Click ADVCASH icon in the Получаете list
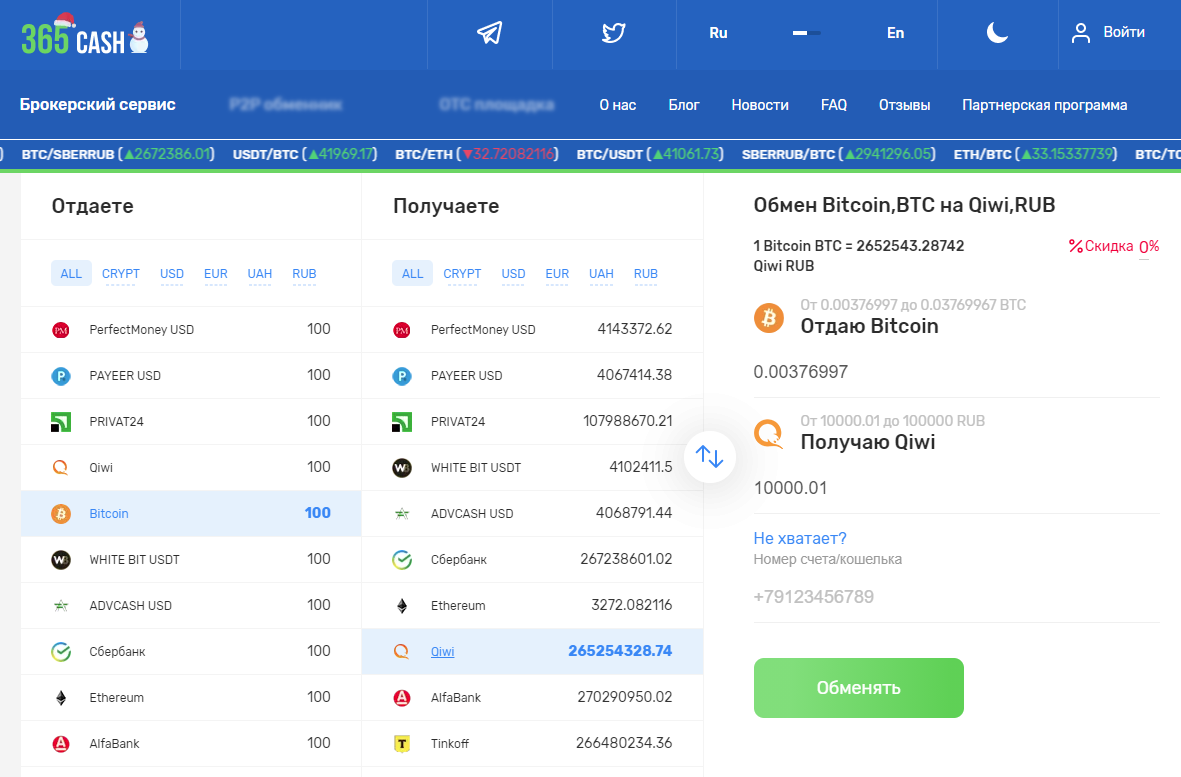Image resolution: width=1181 pixels, height=777 pixels. tap(402, 513)
